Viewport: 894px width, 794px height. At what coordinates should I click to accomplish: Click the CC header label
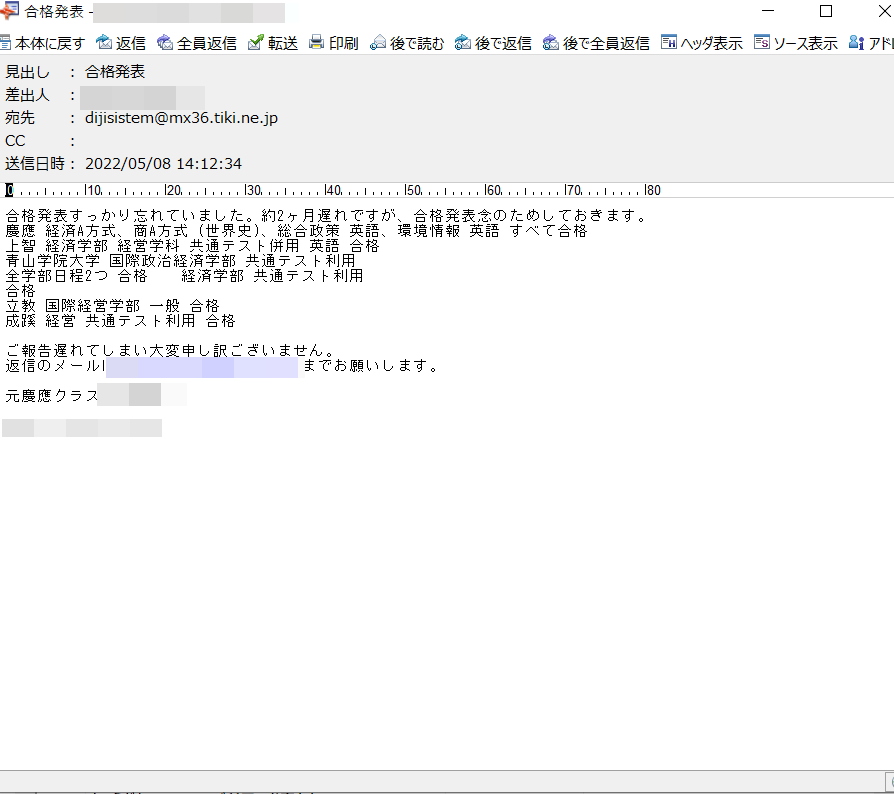[15, 141]
